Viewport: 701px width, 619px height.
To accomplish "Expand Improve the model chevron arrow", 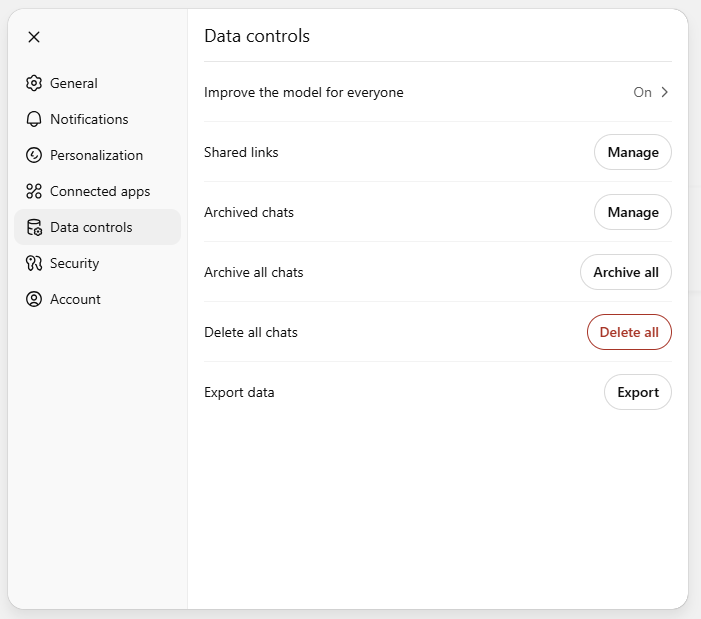I will 665,92.
